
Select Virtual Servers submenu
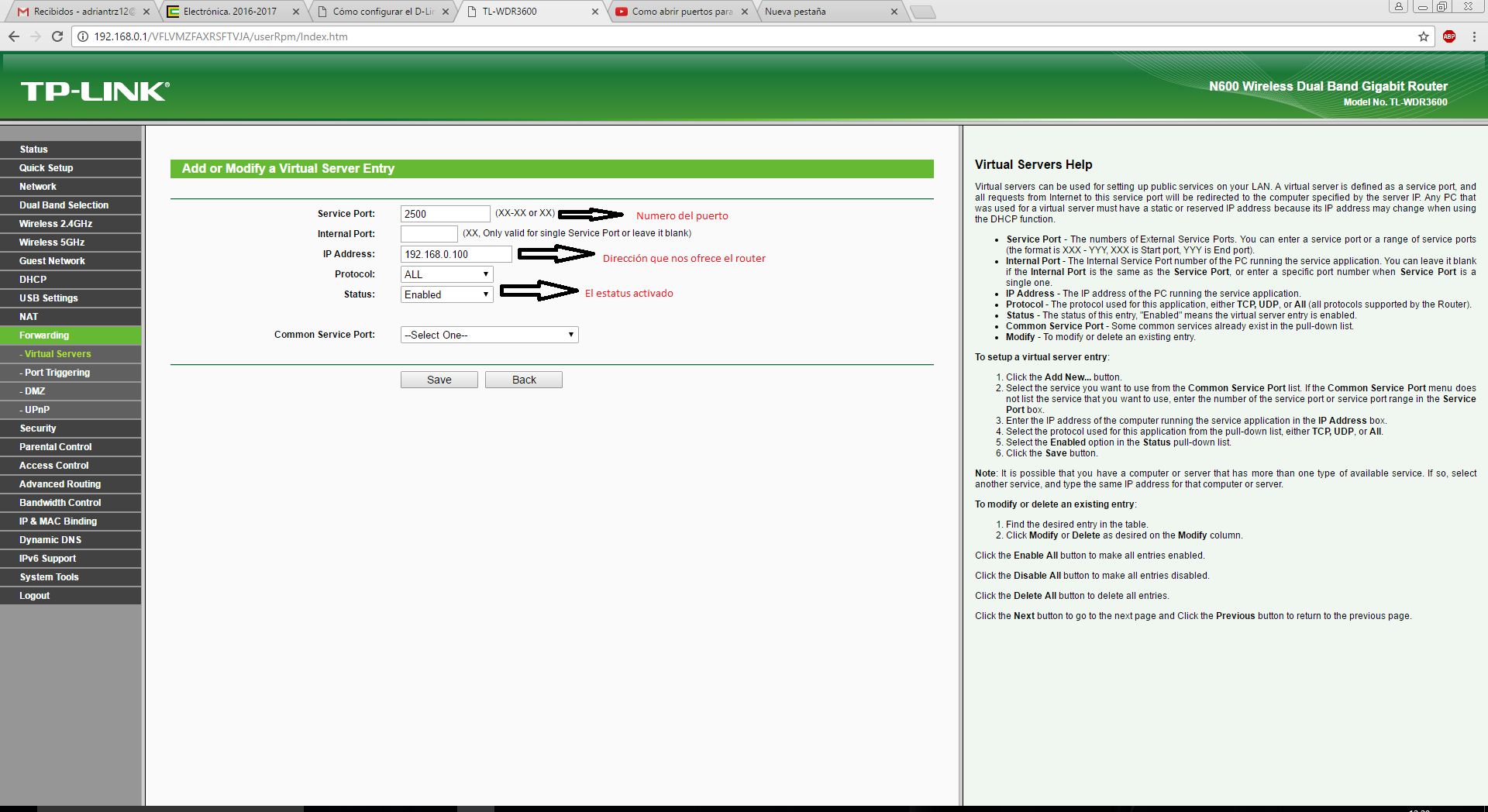point(71,354)
